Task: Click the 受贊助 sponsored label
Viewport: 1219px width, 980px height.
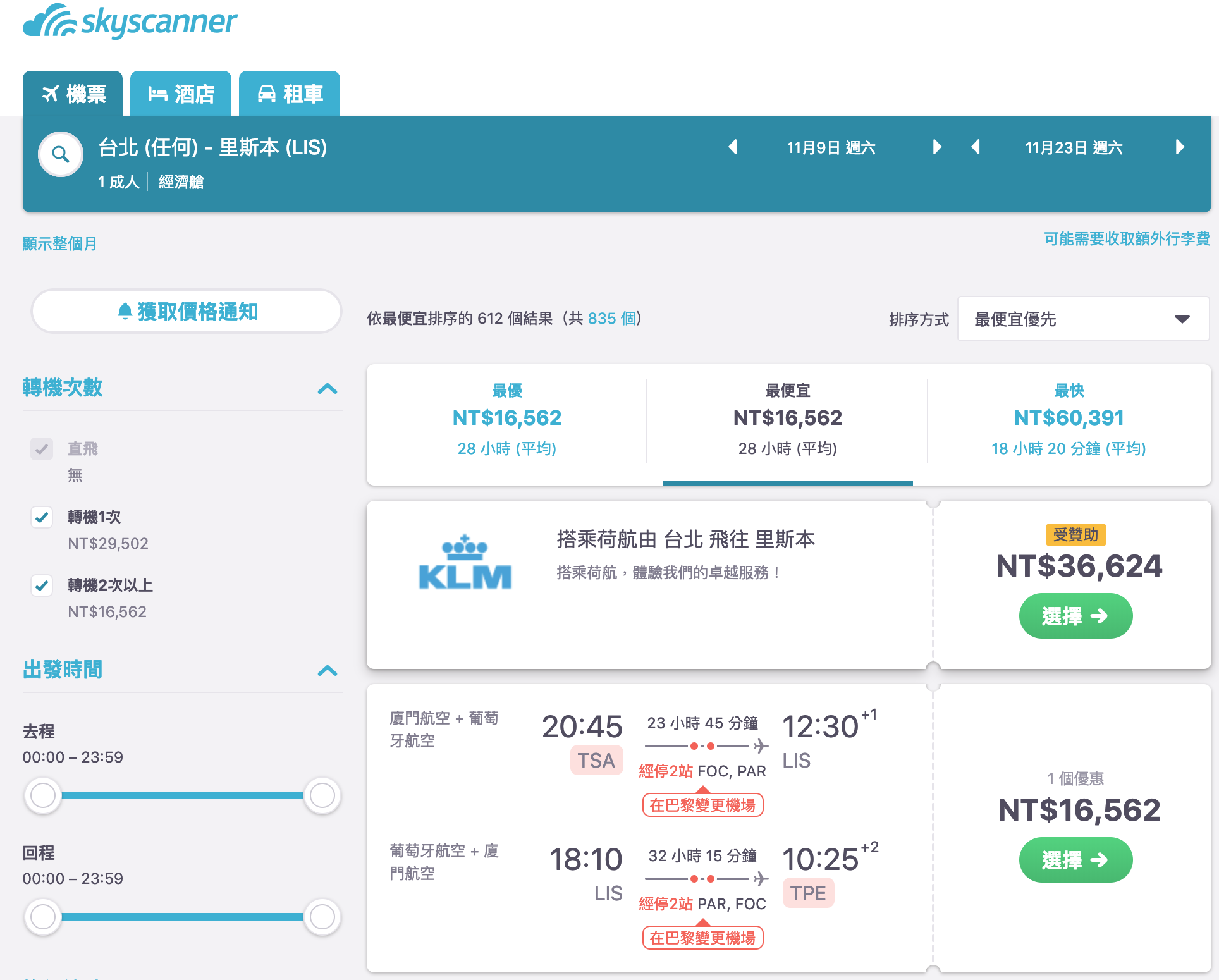Action: 1075,535
